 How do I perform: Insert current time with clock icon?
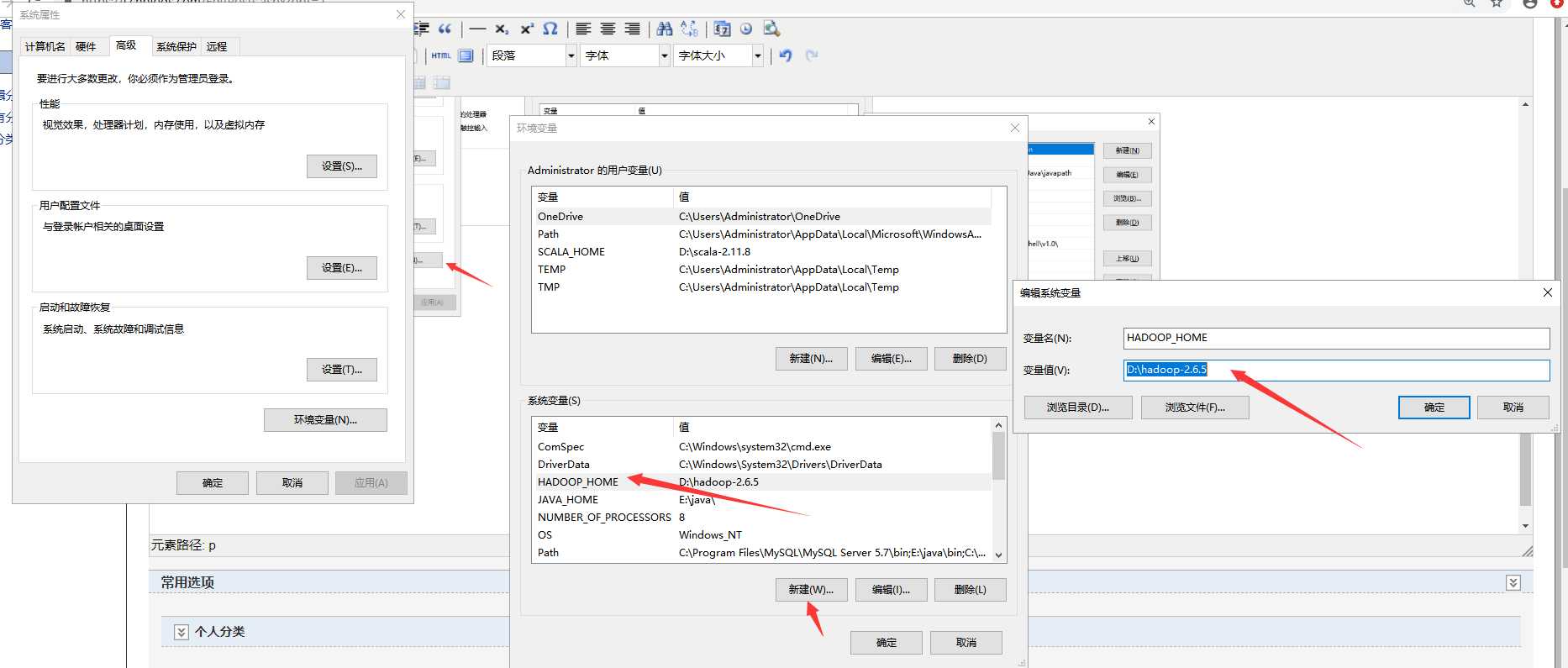[746, 29]
